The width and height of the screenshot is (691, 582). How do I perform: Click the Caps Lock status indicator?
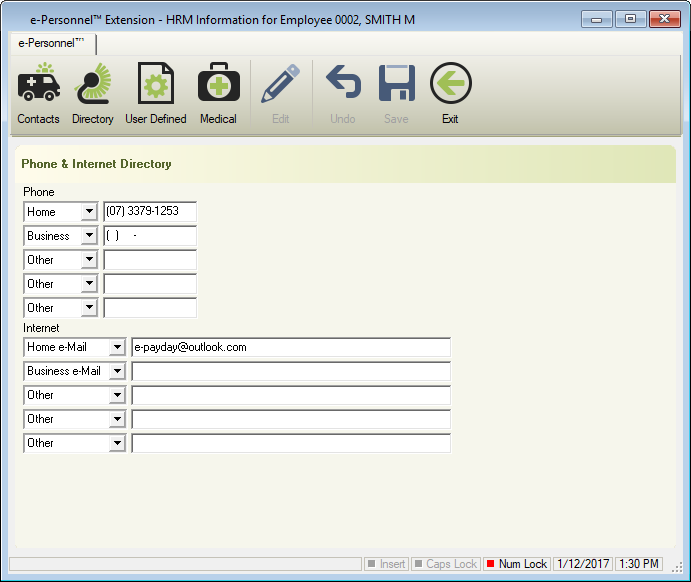446,564
